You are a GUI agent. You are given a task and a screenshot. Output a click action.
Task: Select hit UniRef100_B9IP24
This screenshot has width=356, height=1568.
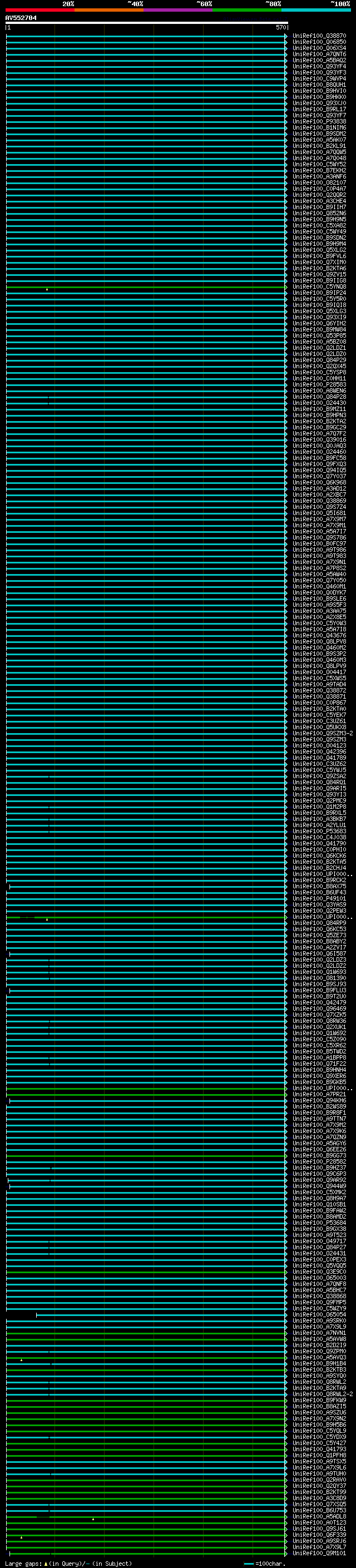[319, 293]
